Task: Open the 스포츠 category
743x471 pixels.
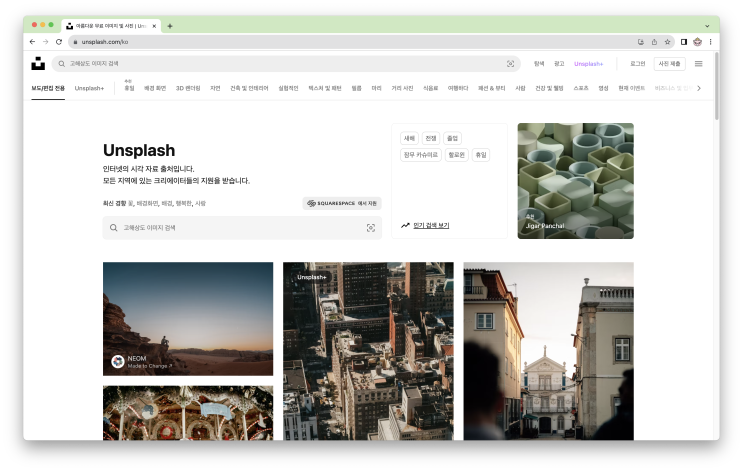Action: [580, 88]
